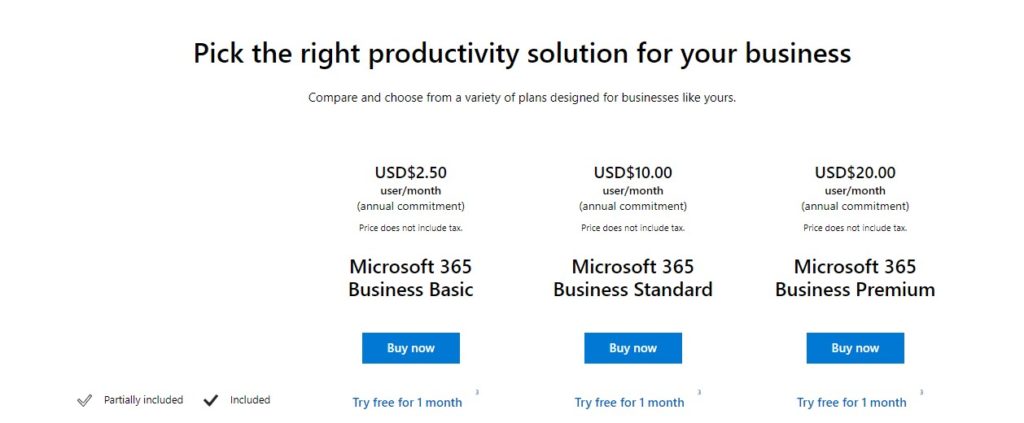Click the Partially included legend label

pos(144,400)
